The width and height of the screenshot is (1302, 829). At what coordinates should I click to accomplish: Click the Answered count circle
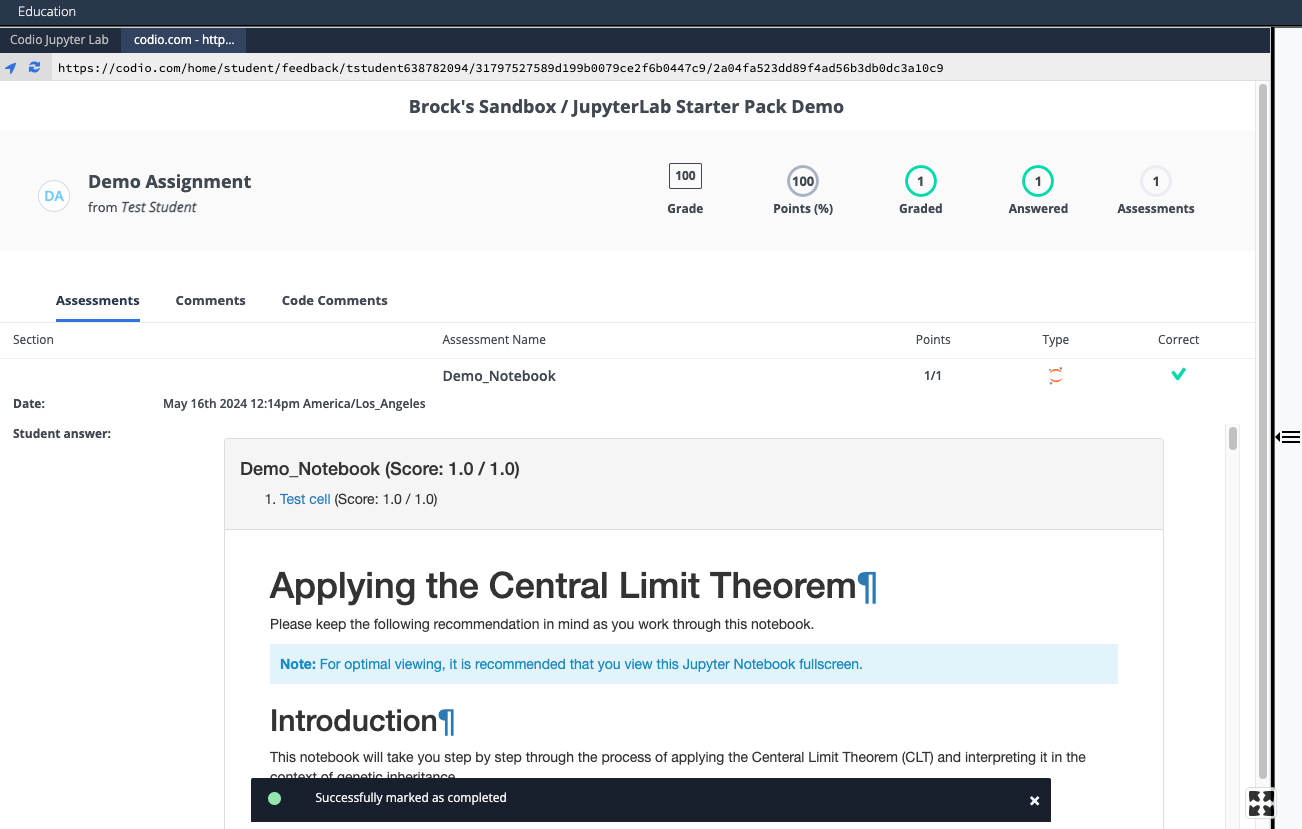point(1038,181)
